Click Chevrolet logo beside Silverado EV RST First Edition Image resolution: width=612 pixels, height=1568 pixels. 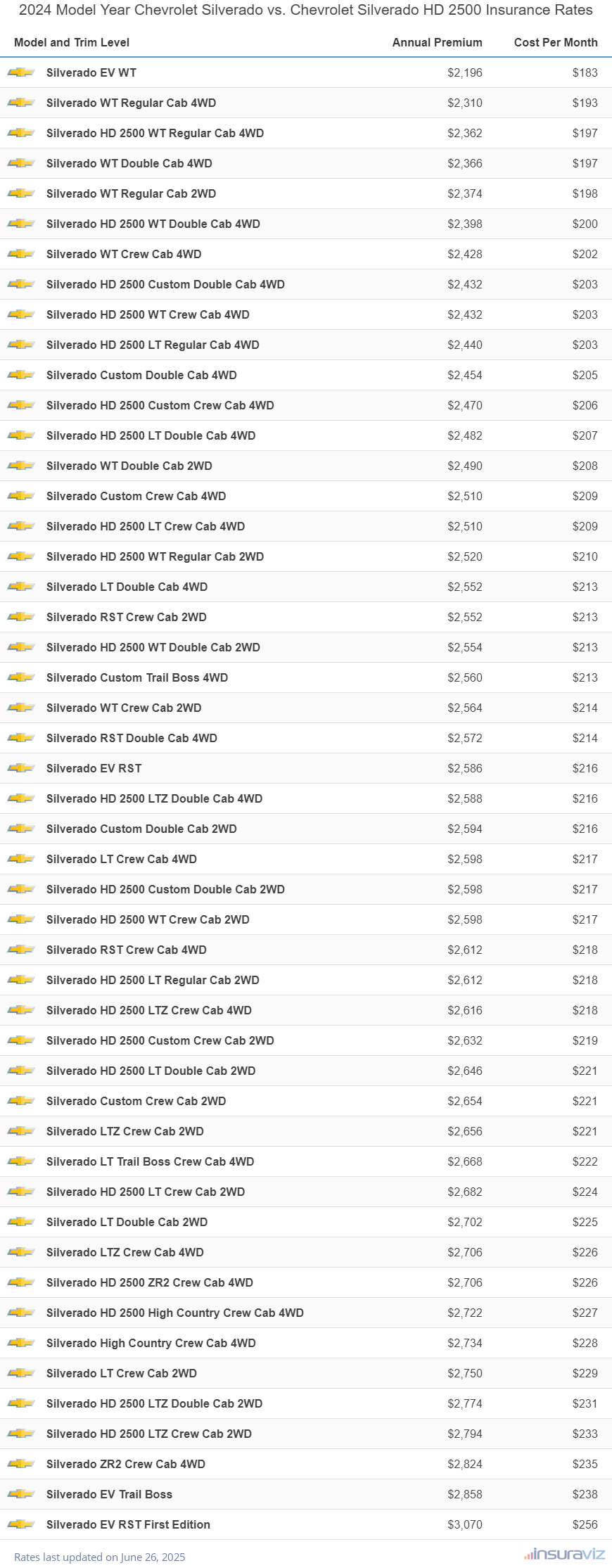coord(21,1524)
